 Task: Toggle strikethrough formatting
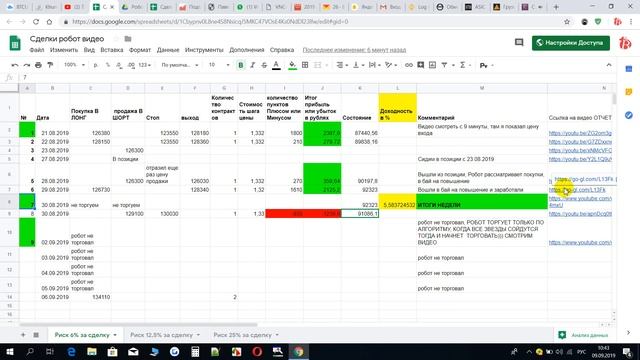click(264, 65)
